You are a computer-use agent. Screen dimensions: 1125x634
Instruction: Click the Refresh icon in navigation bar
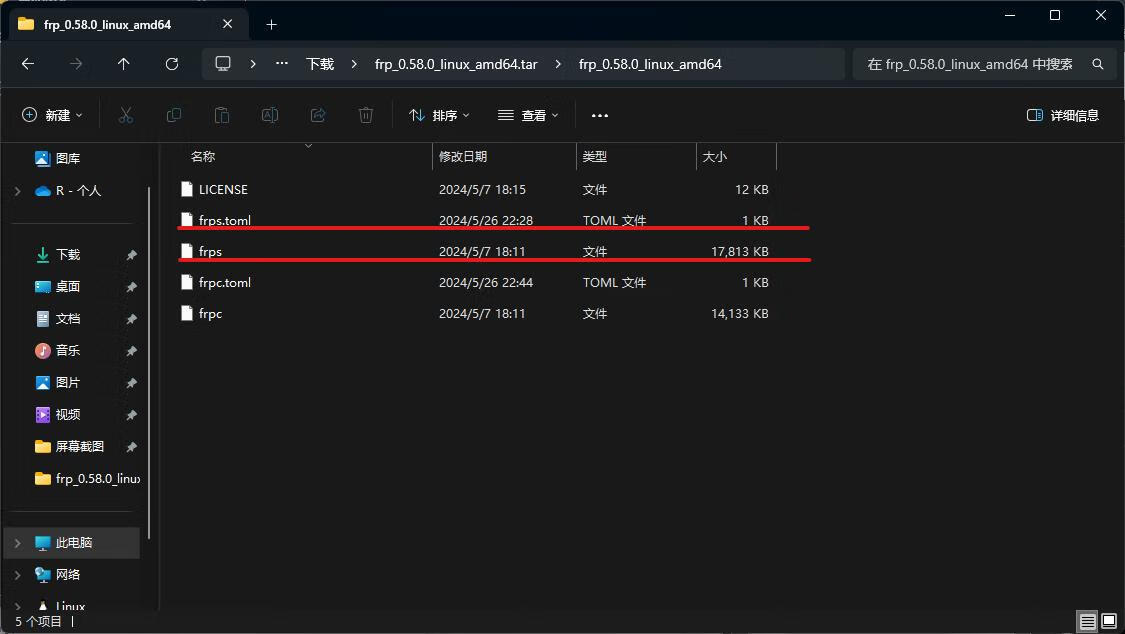(172, 64)
